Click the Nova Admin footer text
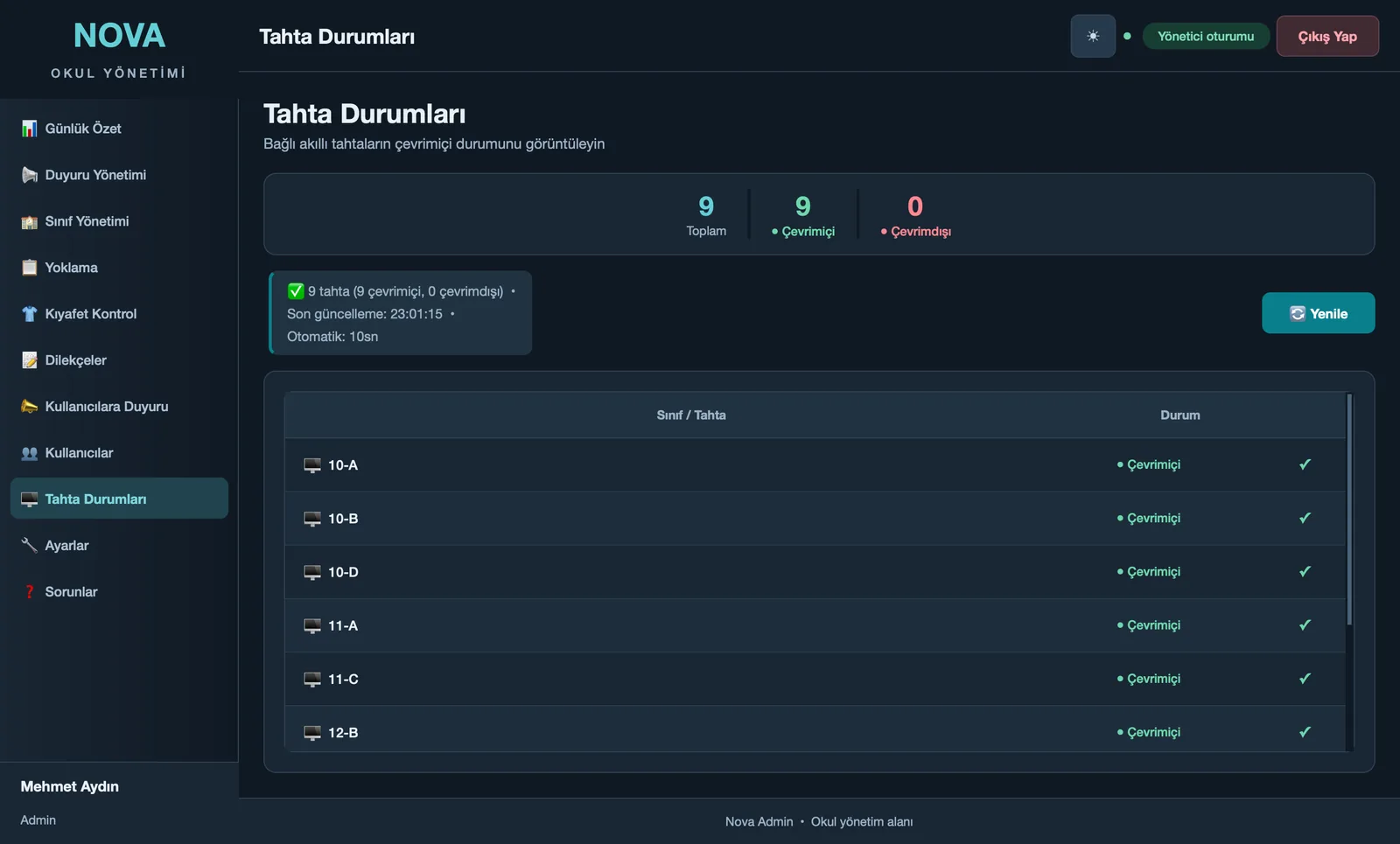The width and height of the screenshot is (1400, 844). coord(759,821)
